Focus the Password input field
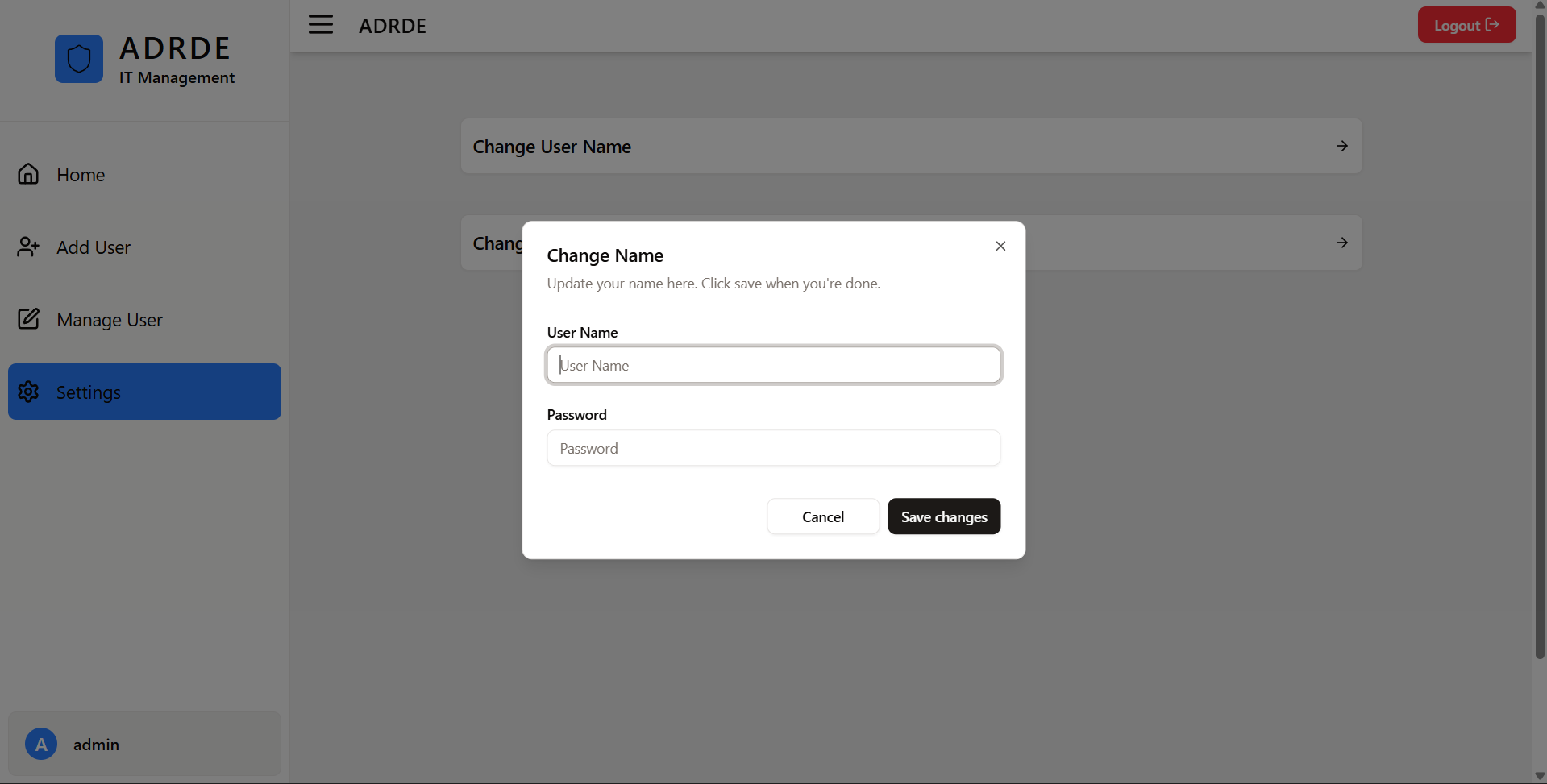 coord(773,448)
